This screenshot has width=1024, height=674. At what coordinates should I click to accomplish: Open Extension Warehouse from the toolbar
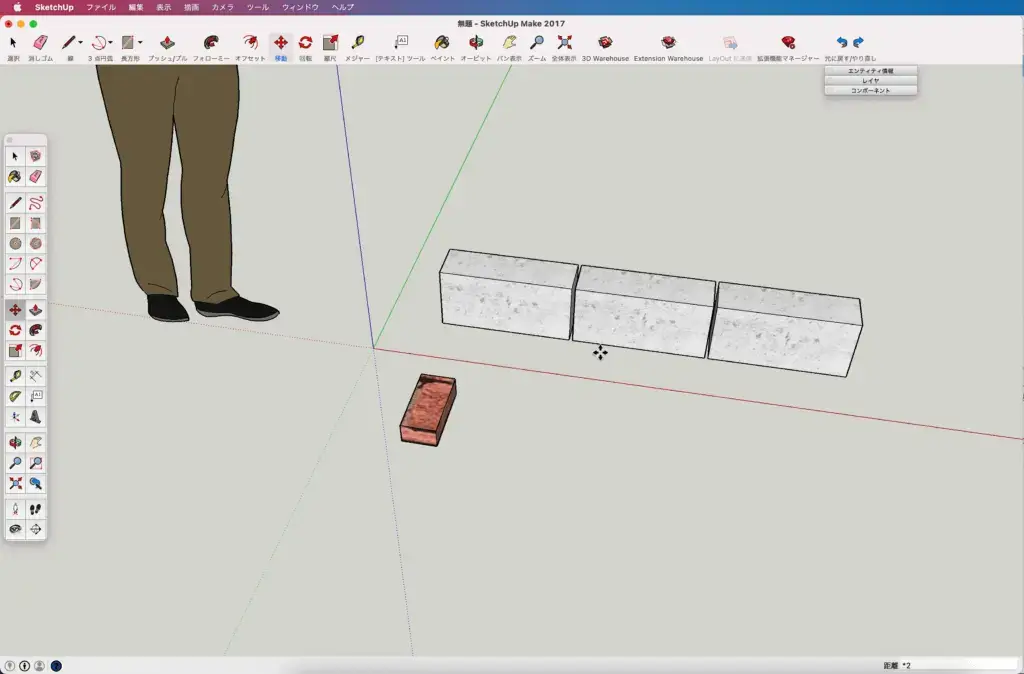click(x=668, y=48)
